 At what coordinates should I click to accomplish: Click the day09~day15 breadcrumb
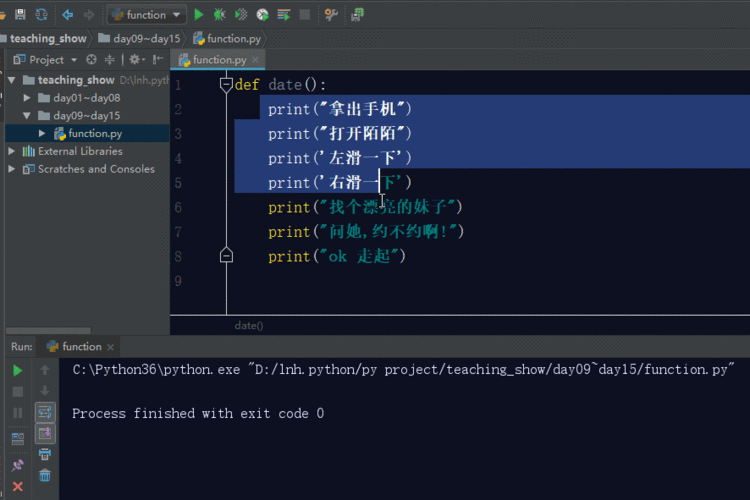tap(145, 38)
